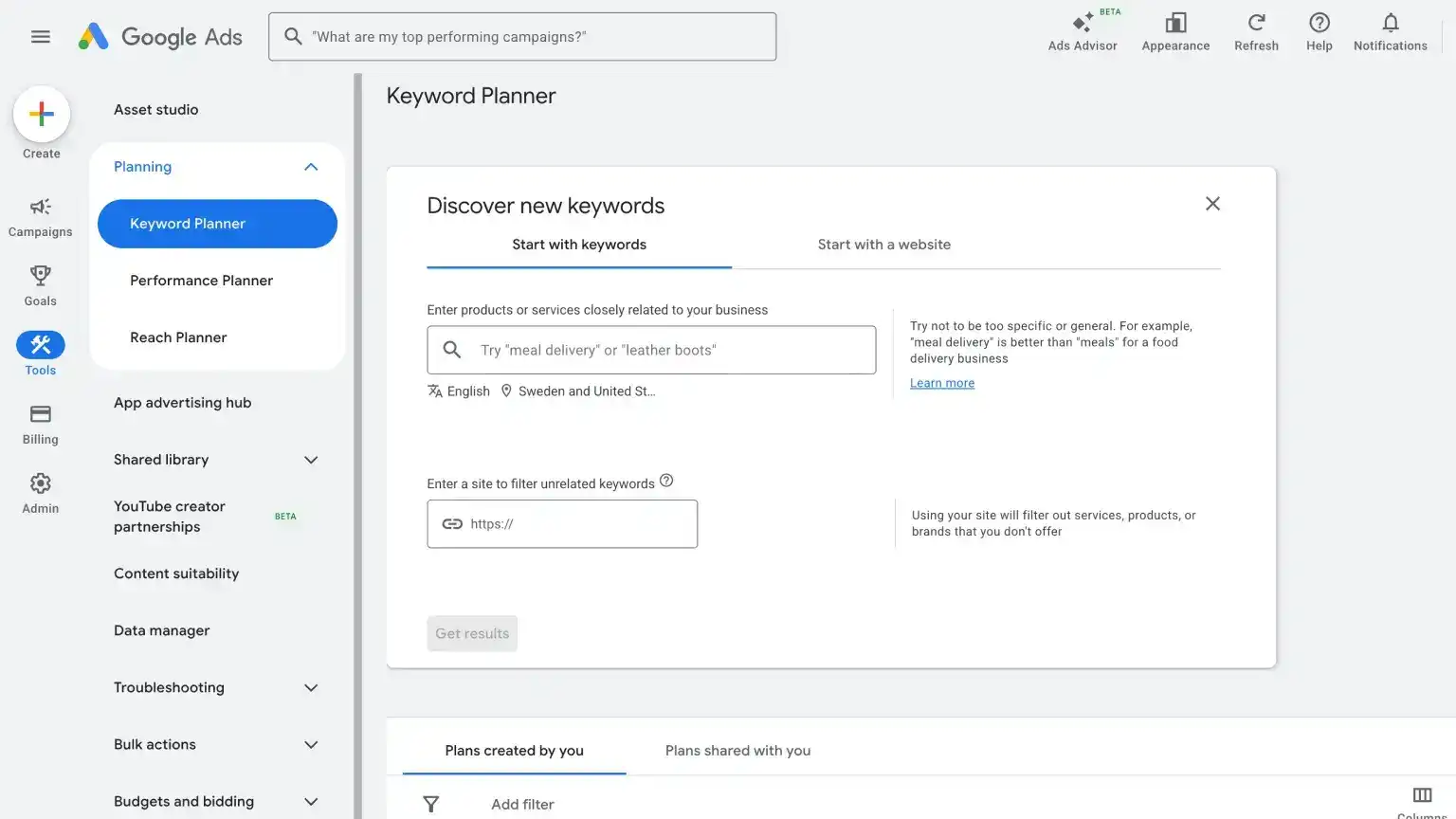Open Asset studio

click(x=156, y=110)
